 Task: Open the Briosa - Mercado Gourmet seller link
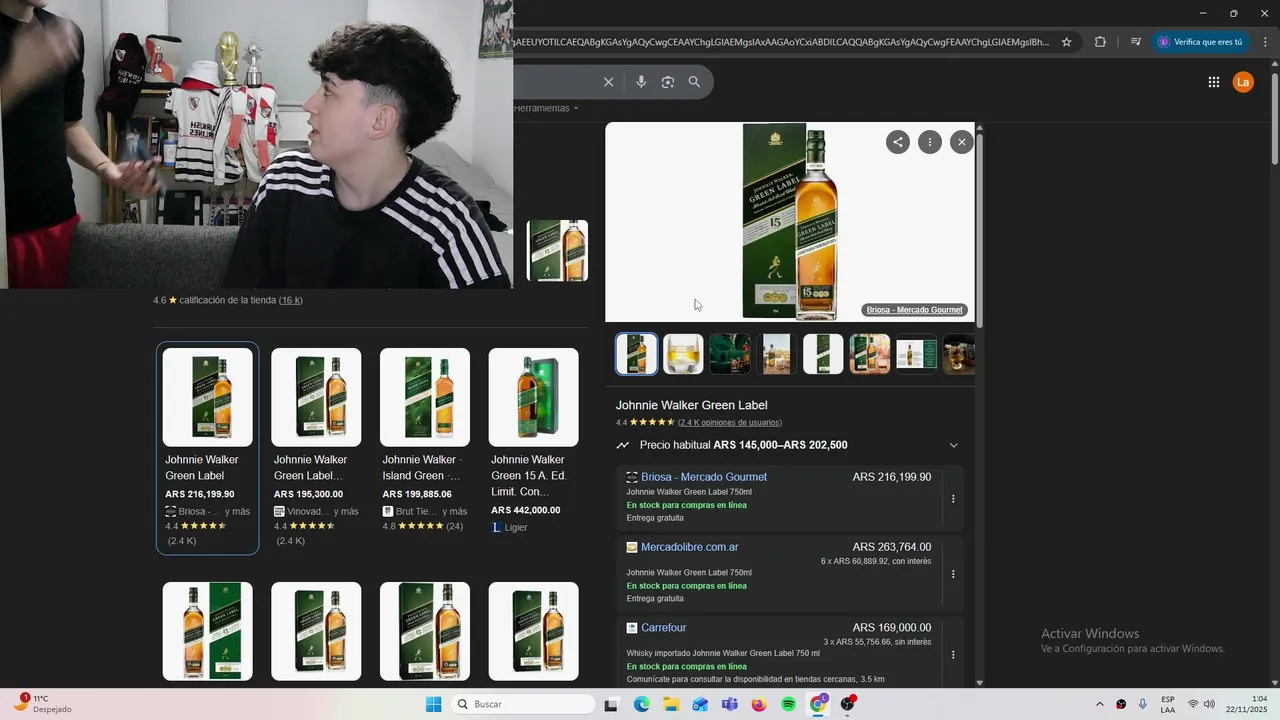(x=704, y=477)
